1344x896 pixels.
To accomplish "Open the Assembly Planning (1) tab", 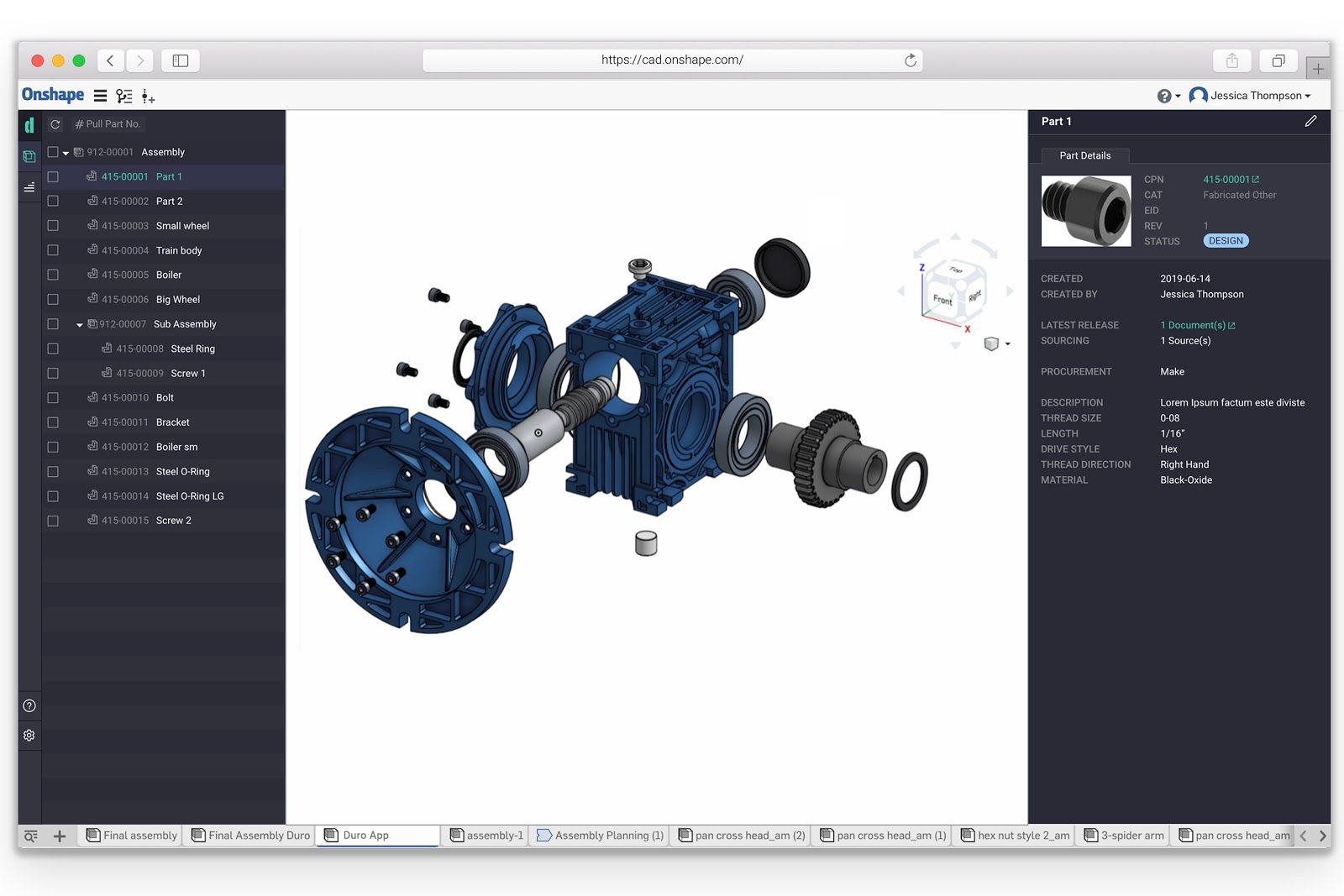I will click(600, 836).
